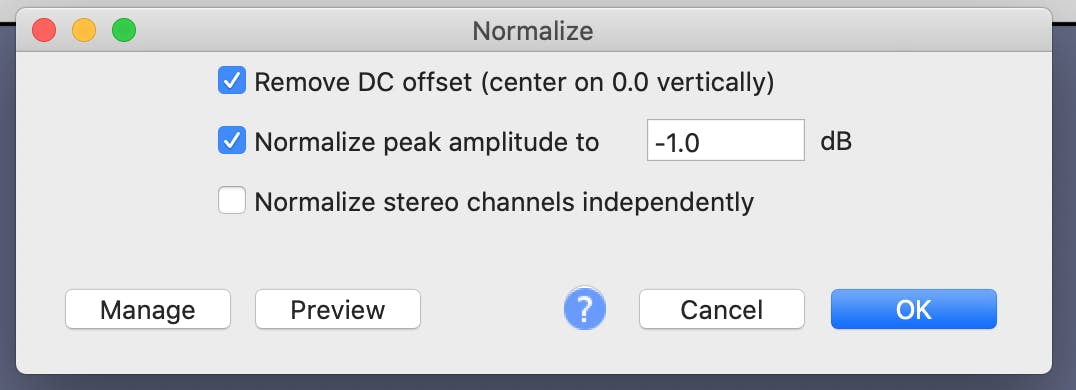
Task: Open the help question mark icon
Action: click(585, 310)
